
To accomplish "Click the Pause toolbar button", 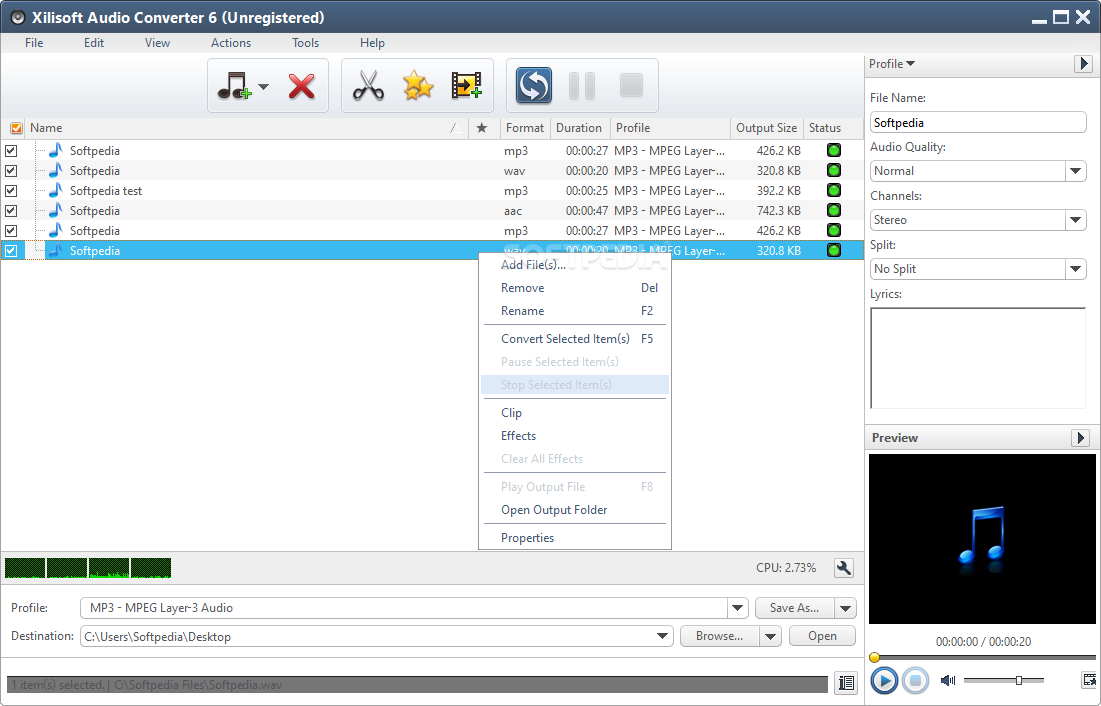I will [x=581, y=86].
